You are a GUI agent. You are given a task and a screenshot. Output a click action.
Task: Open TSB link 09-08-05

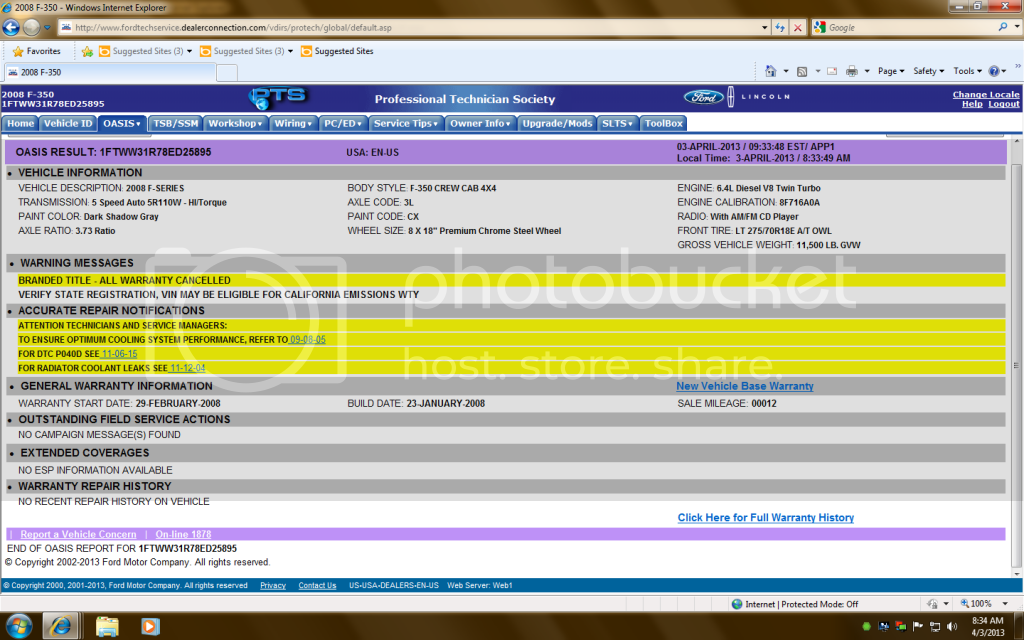[x=308, y=340]
